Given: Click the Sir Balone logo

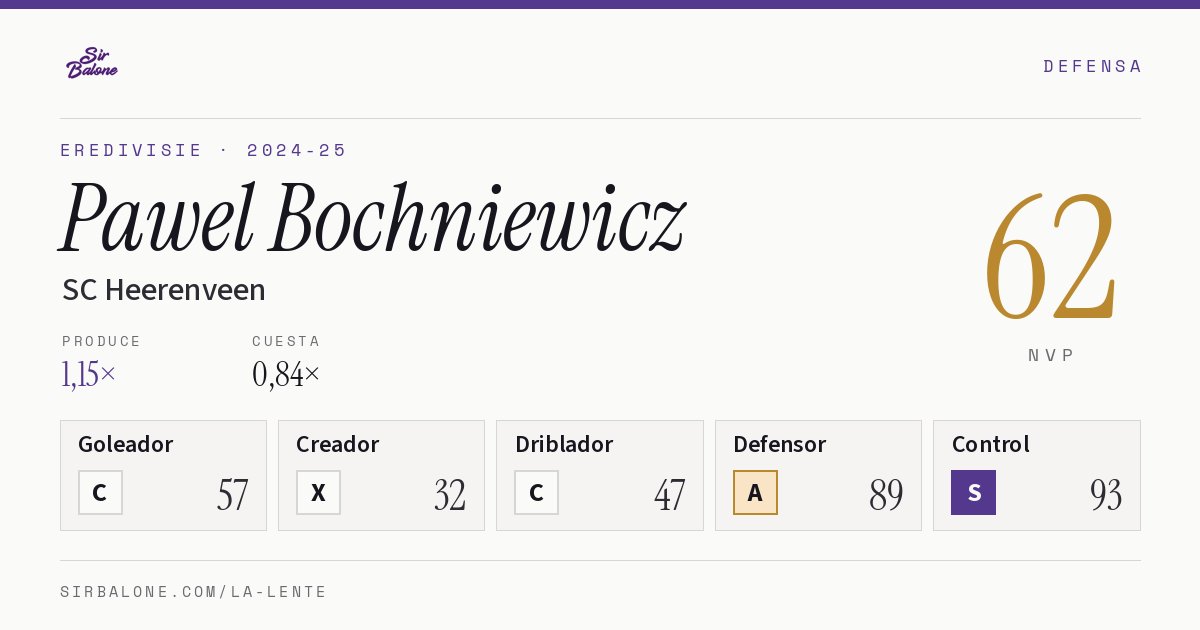Looking at the screenshot, I should pos(92,63).
